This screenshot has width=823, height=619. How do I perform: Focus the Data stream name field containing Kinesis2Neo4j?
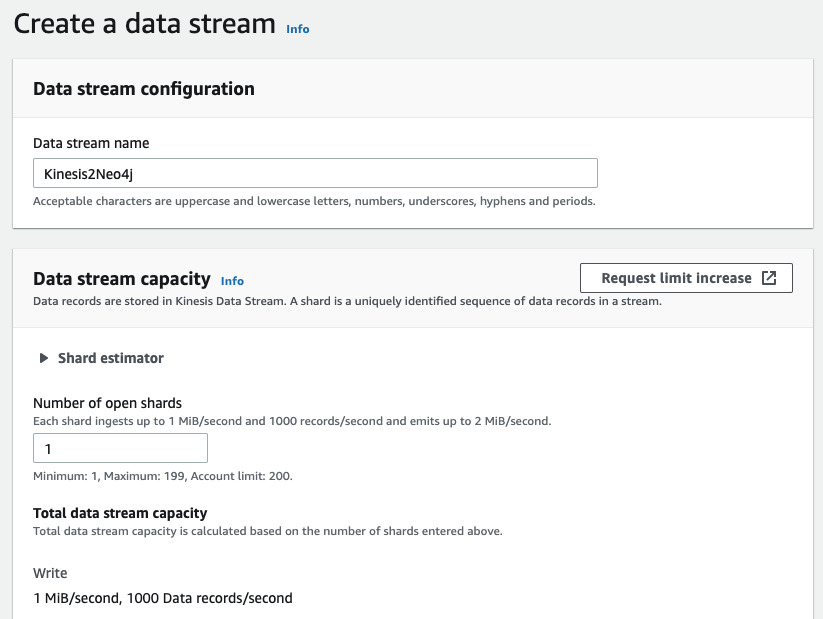pyautogui.click(x=315, y=173)
